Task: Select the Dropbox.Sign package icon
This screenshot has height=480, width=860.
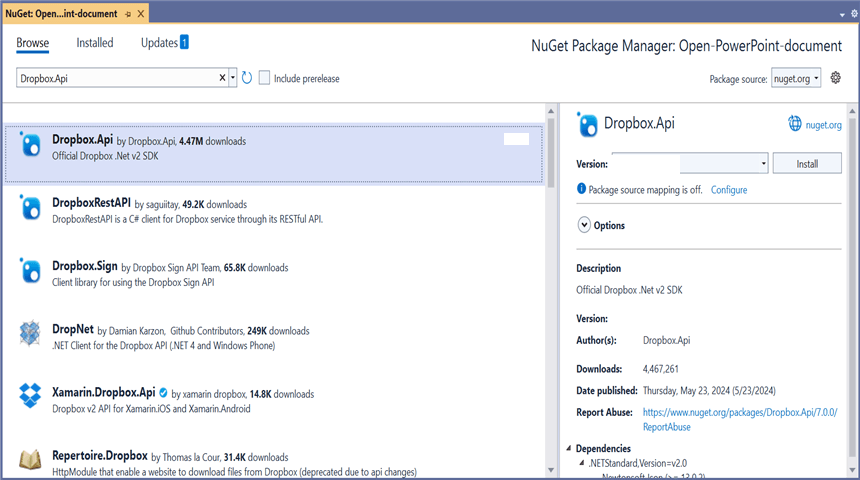Action: tap(30, 271)
